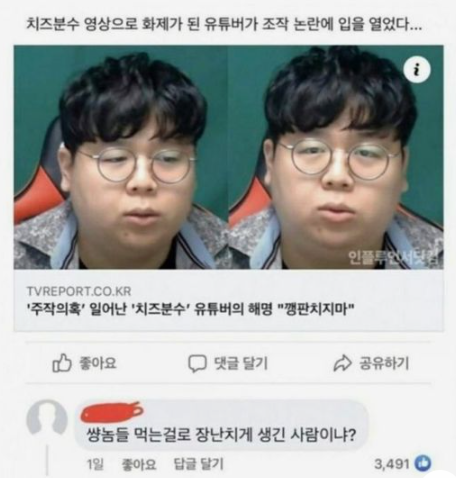Click the 공유하기 text label
This screenshot has height=478, width=456.
point(384,363)
